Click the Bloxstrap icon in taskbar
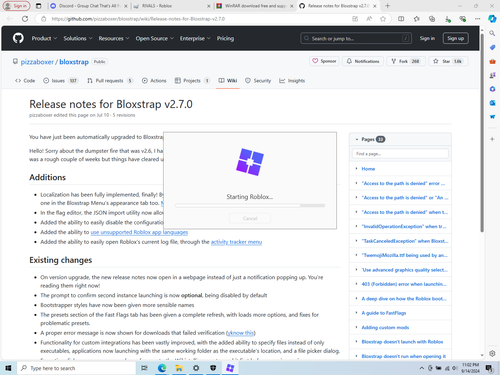 [x=230, y=368]
